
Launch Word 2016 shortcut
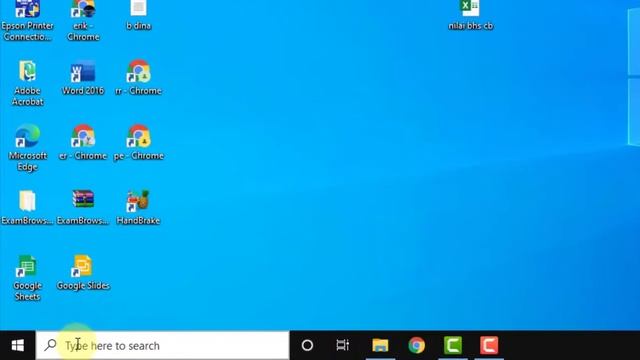[x=83, y=78]
